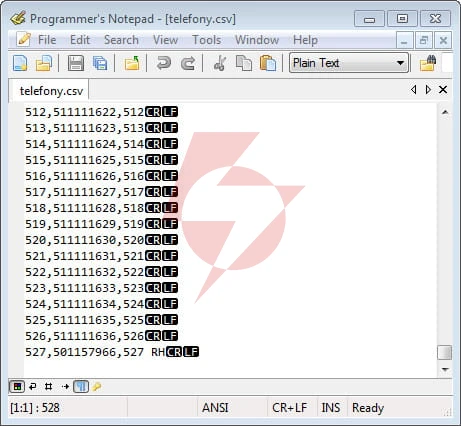Save the file using the floppy disk icon
461x426 pixels.
(x=76, y=63)
